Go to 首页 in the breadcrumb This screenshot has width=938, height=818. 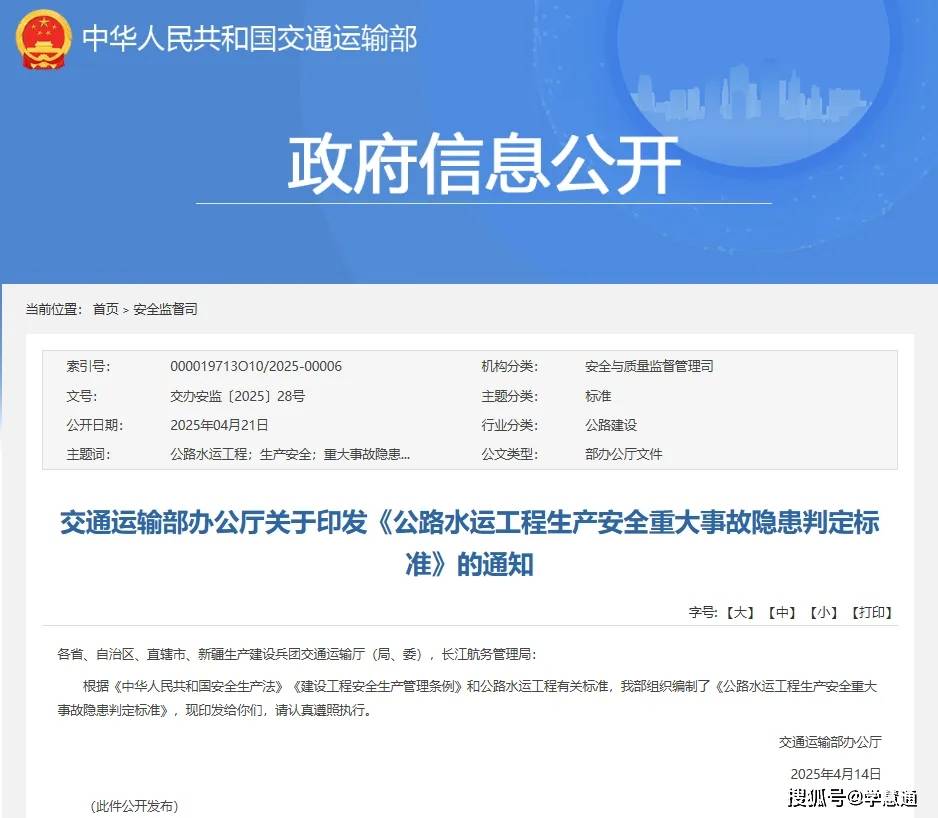[x=105, y=309]
